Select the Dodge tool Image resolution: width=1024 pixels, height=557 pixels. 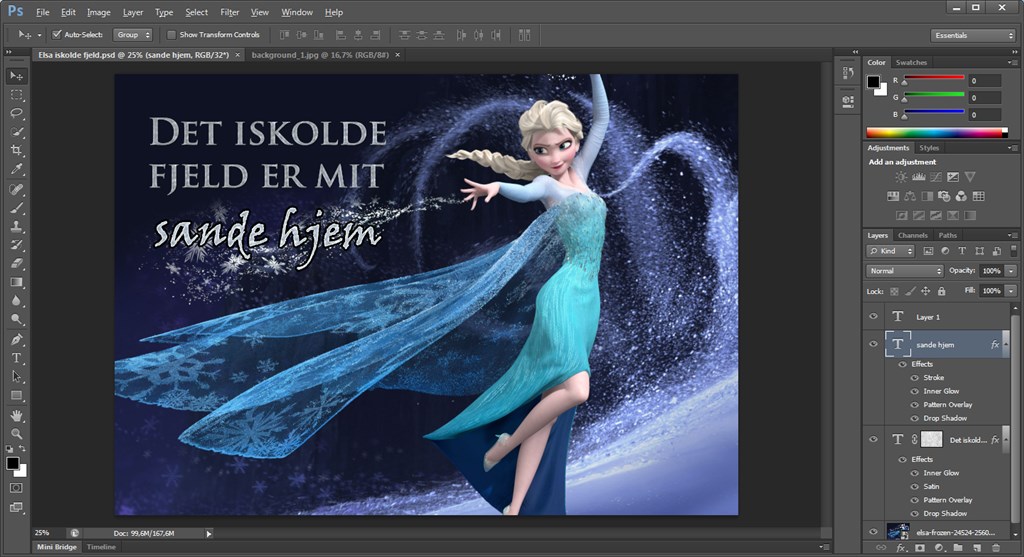tap(16, 319)
